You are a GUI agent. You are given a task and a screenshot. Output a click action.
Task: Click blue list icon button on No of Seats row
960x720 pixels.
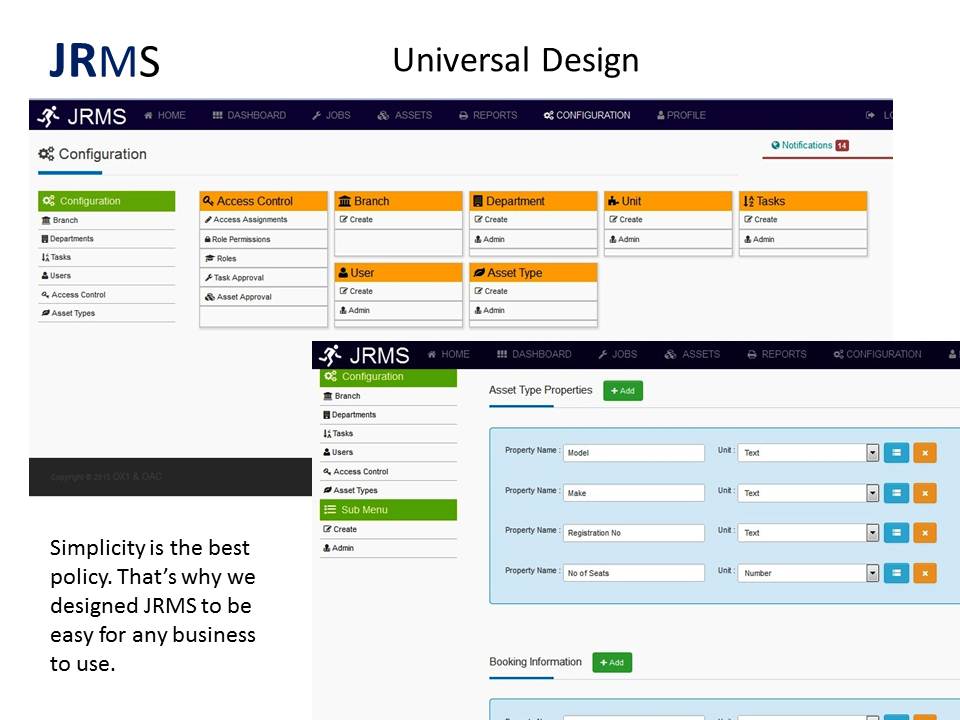(896, 573)
